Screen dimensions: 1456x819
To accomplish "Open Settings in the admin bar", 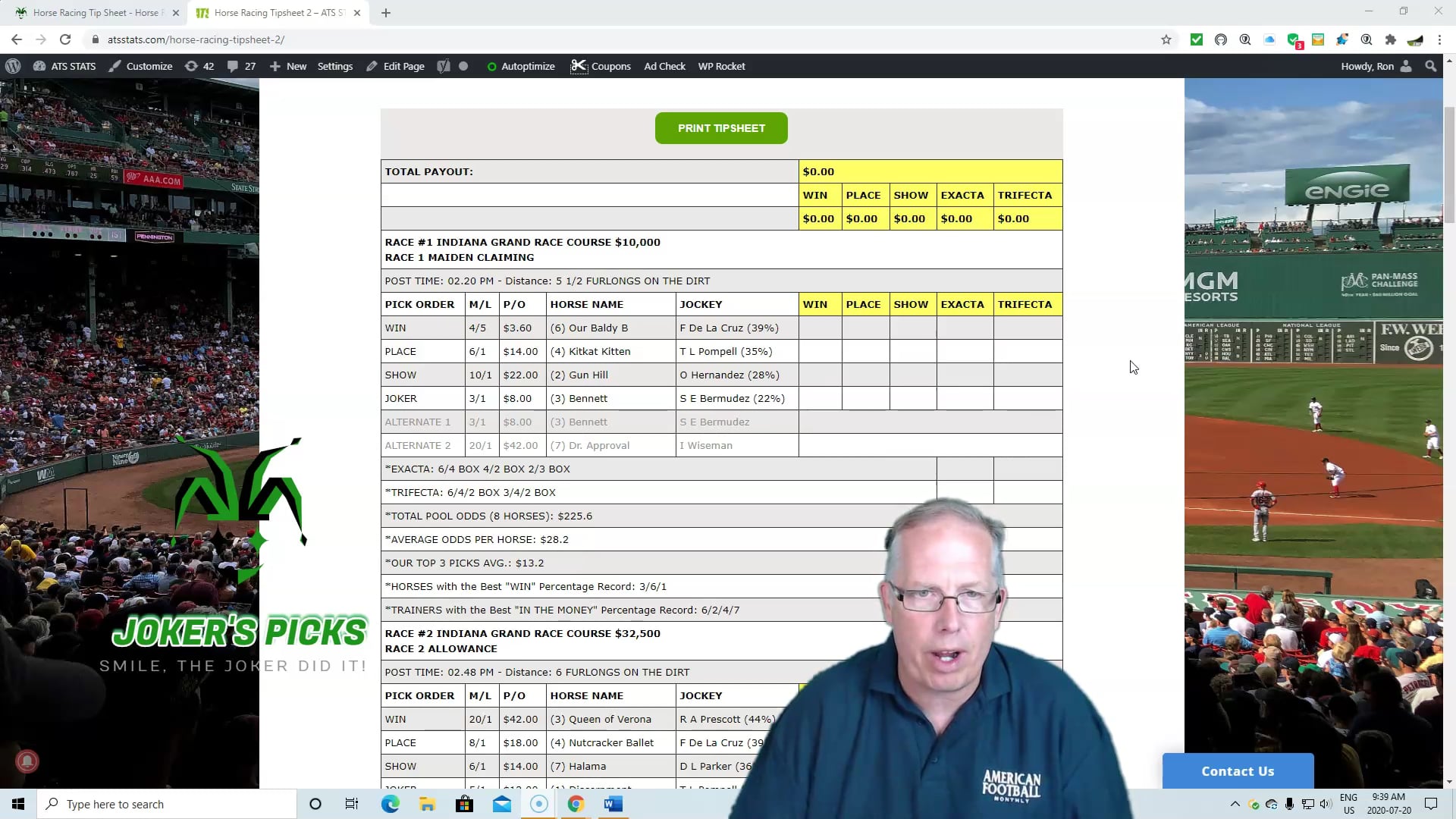I will click(335, 66).
